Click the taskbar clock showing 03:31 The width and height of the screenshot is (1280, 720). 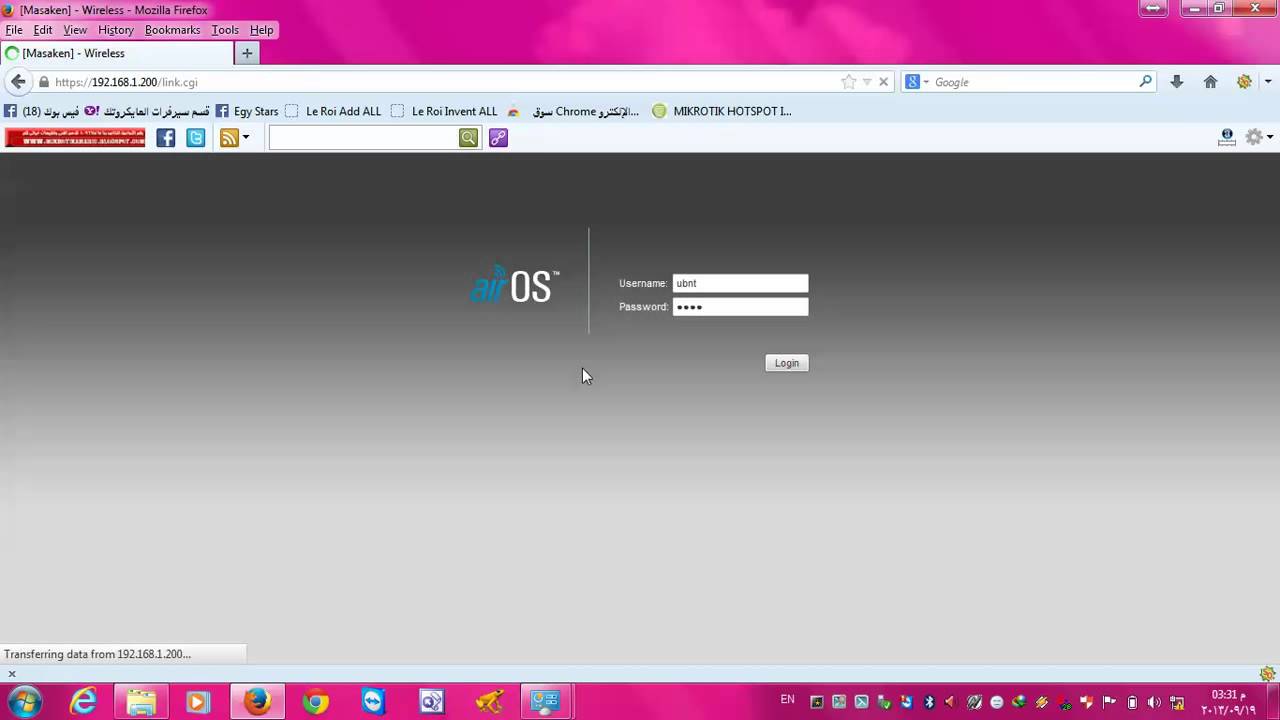tap(1227, 702)
